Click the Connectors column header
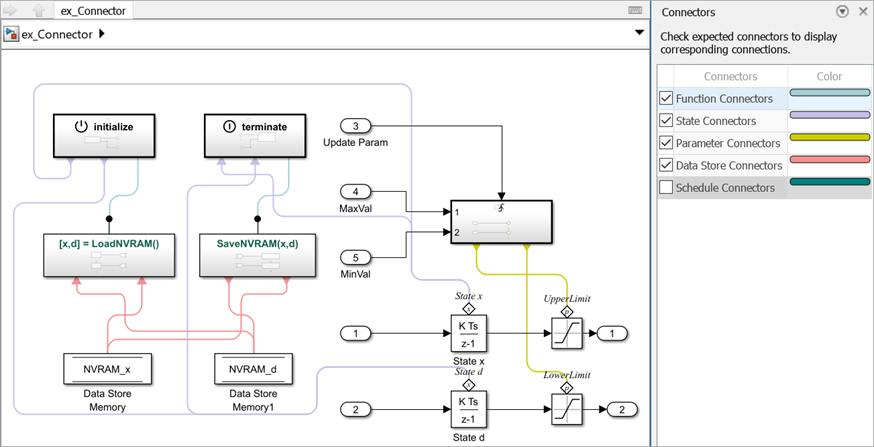Viewport: 874px width, 447px height. pos(730,76)
